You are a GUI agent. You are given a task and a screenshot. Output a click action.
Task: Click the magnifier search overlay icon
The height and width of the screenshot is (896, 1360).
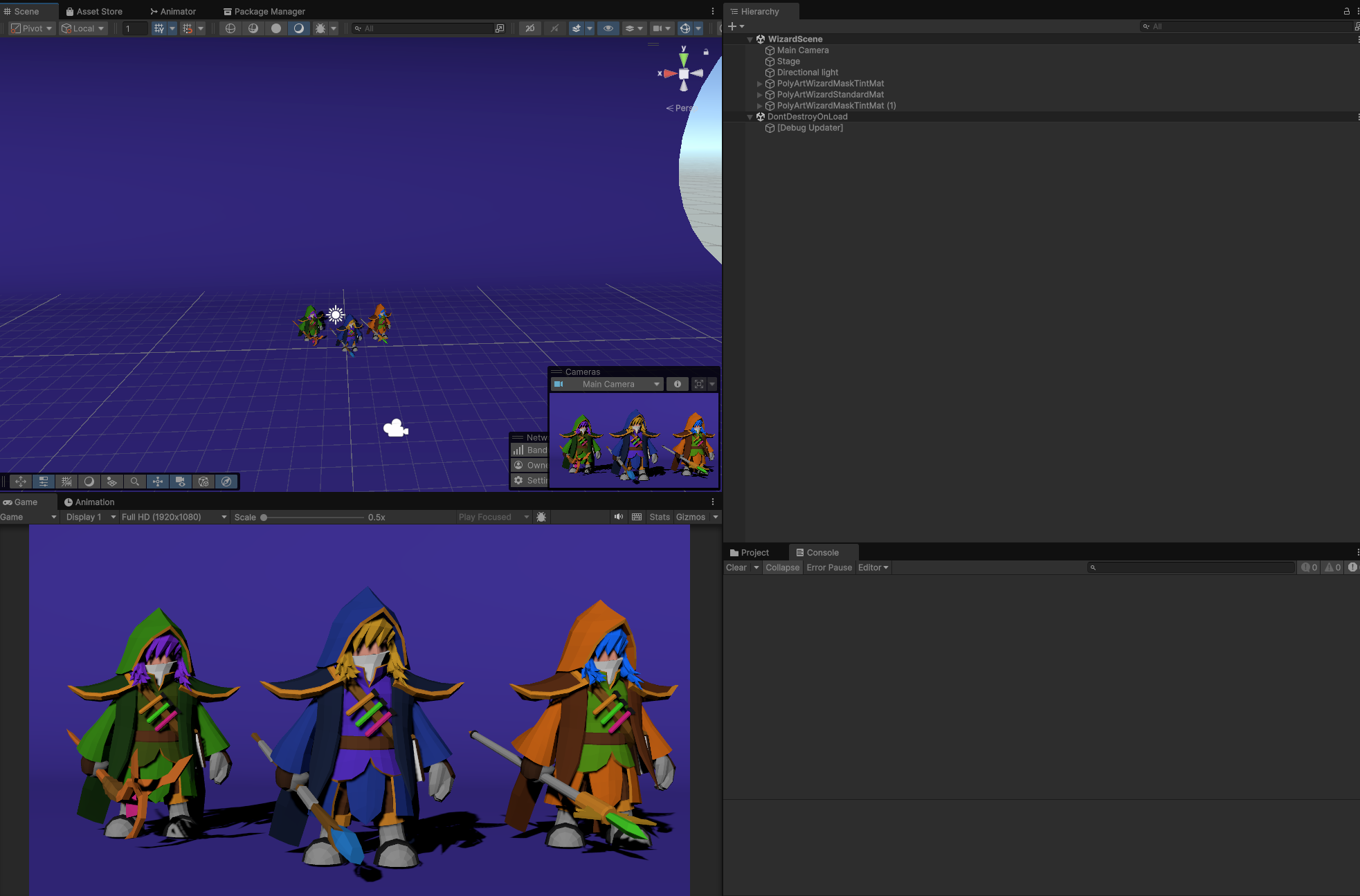[x=135, y=482]
